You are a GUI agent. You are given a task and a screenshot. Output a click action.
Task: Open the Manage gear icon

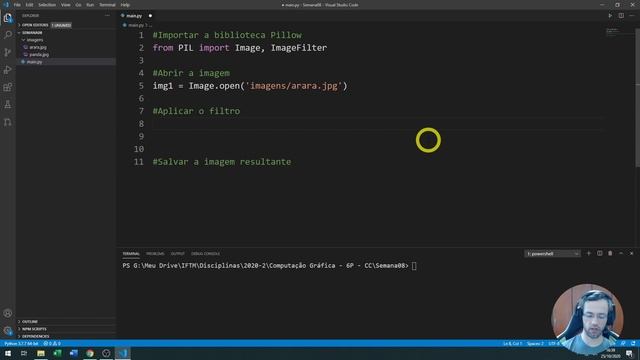coord(8,331)
